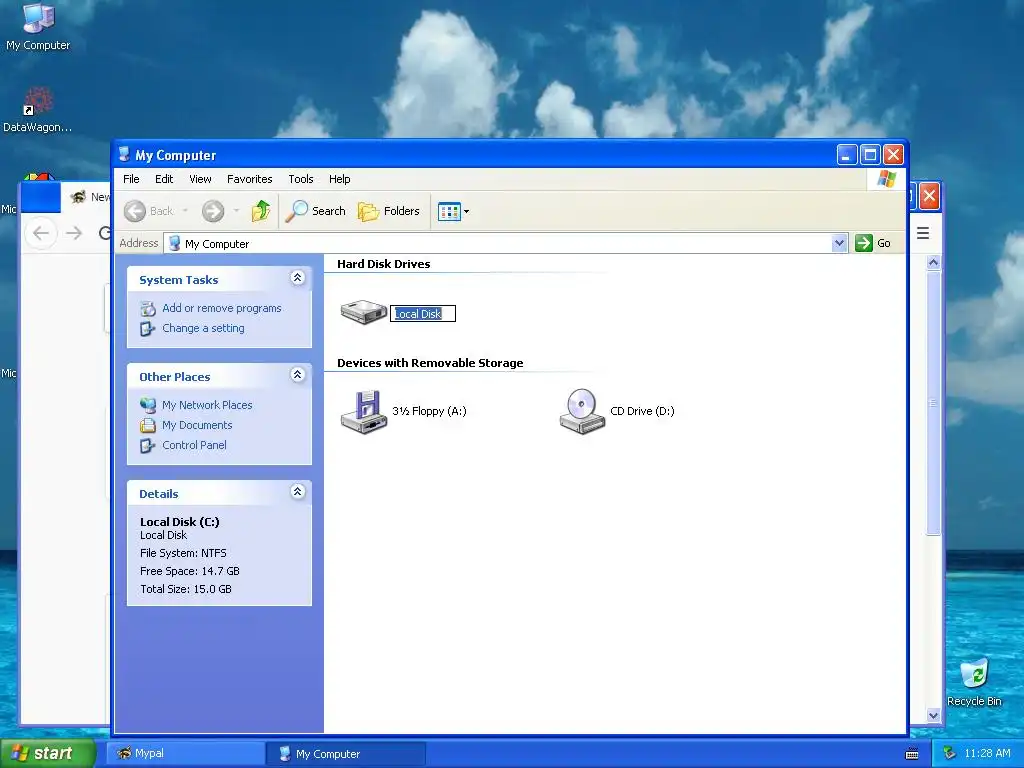Open the Tools menu
Image resolution: width=1024 pixels, height=768 pixels.
point(301,179)
